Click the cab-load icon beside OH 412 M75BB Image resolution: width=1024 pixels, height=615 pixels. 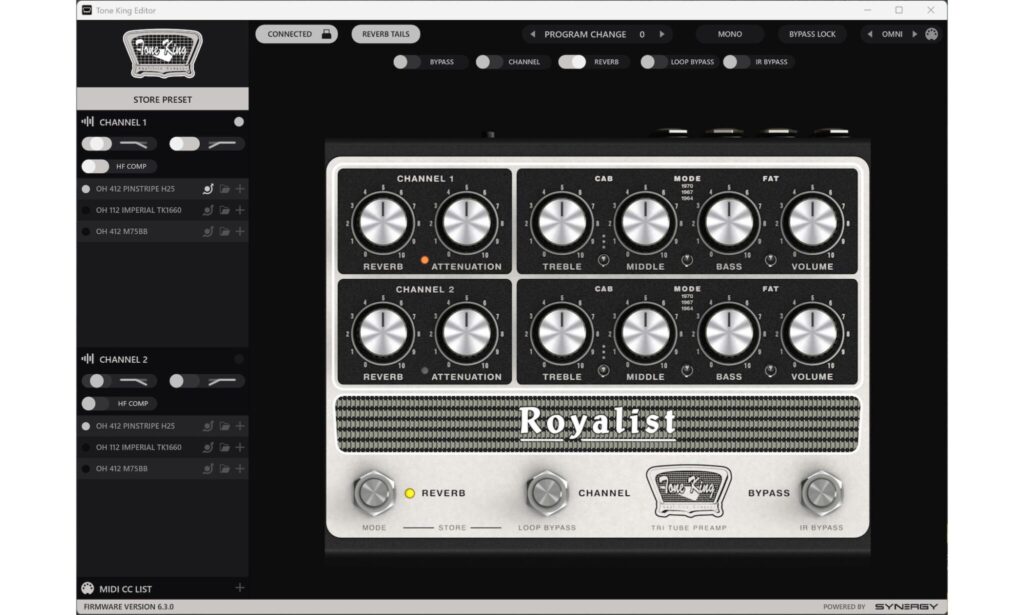pos(208,230)
